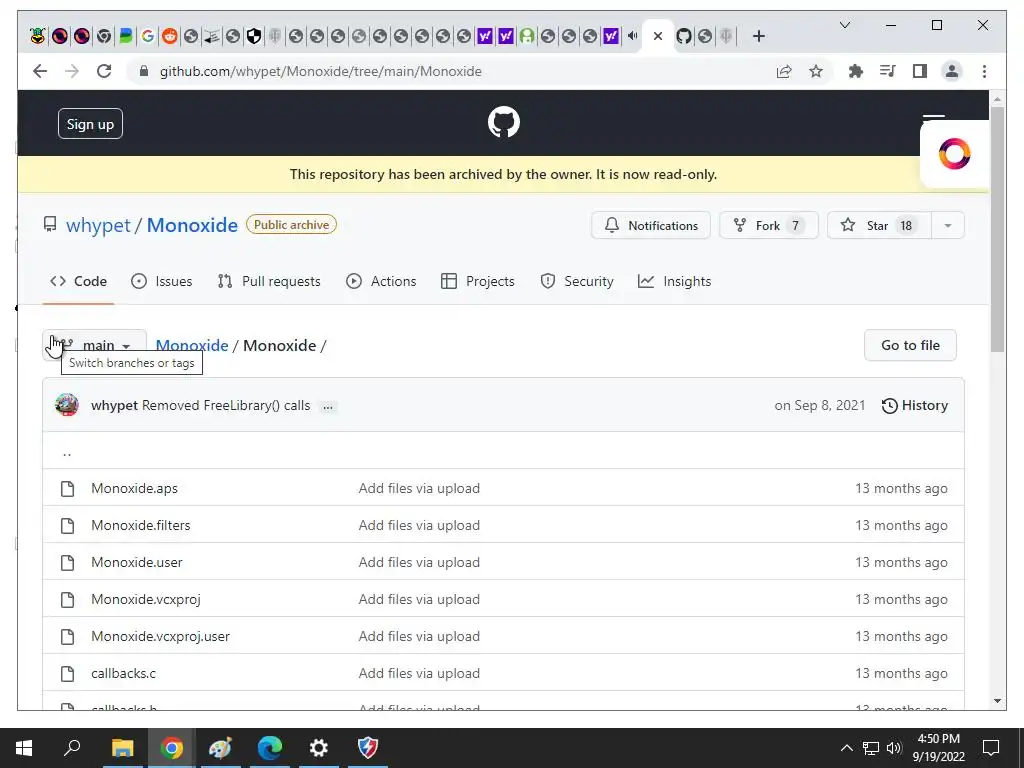Open the callbacks.c file

123,673
